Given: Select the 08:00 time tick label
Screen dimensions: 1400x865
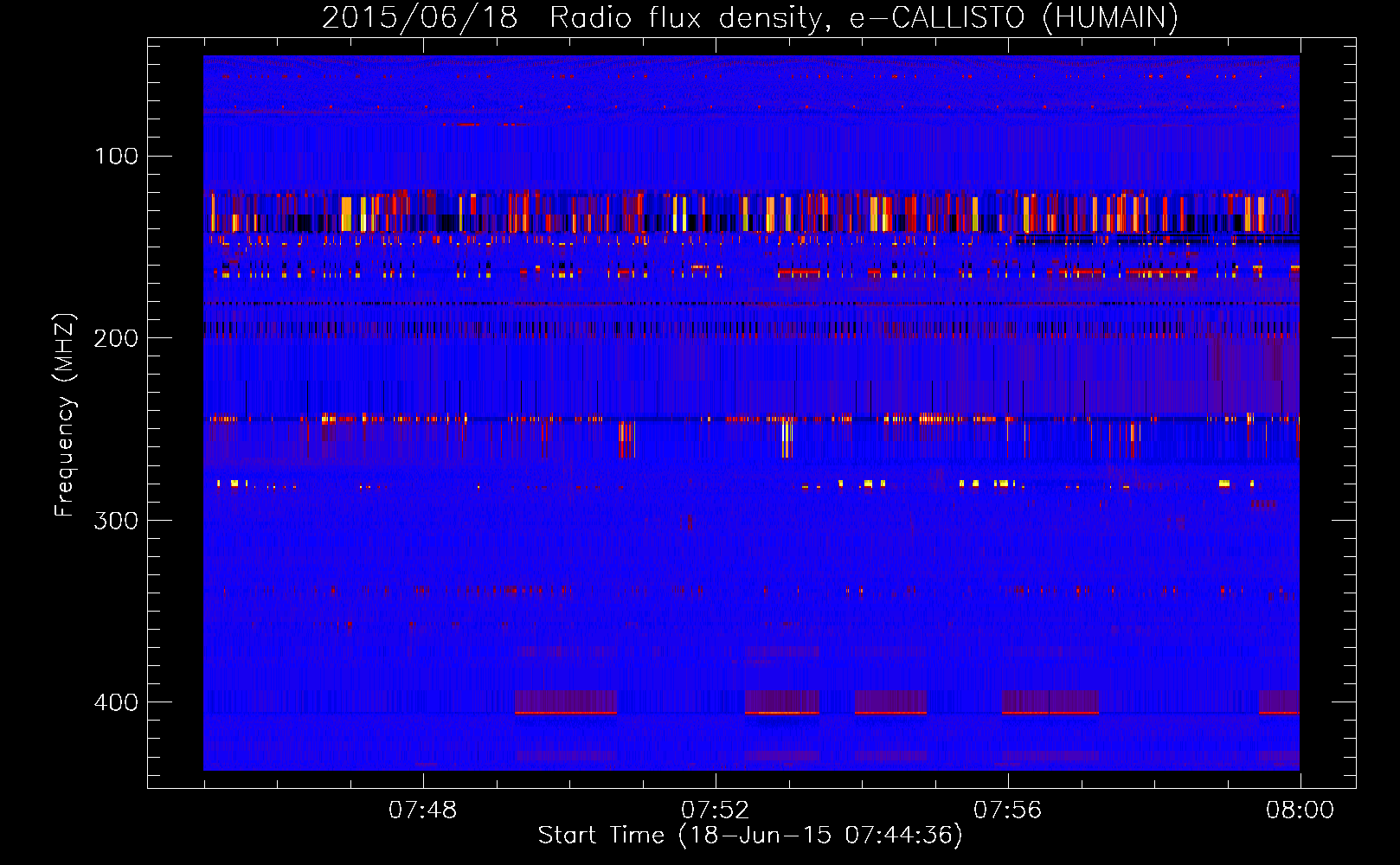Looking at the screenshot, I should coord(1300,811).
